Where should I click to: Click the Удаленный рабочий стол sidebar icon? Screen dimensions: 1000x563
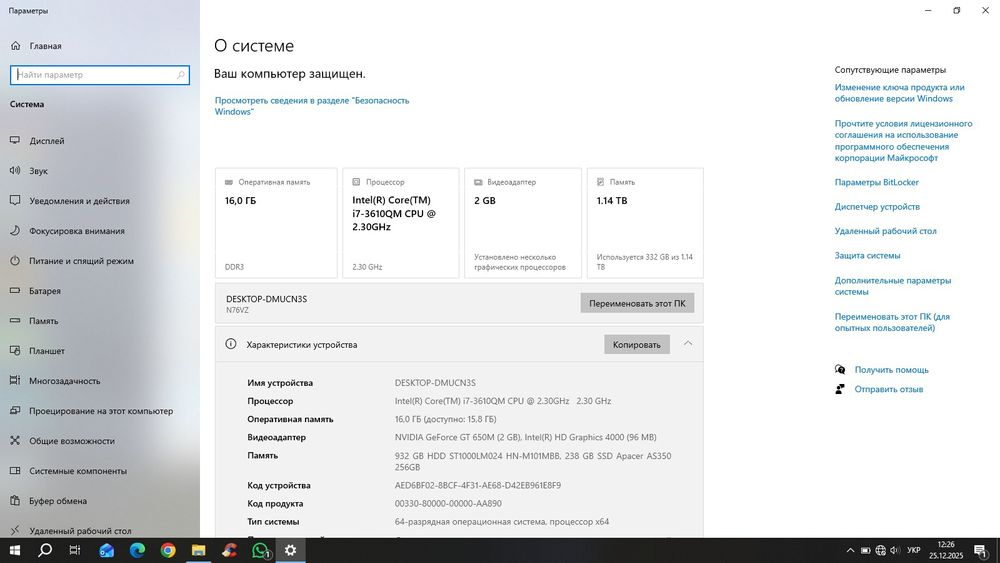pos(15,530)
